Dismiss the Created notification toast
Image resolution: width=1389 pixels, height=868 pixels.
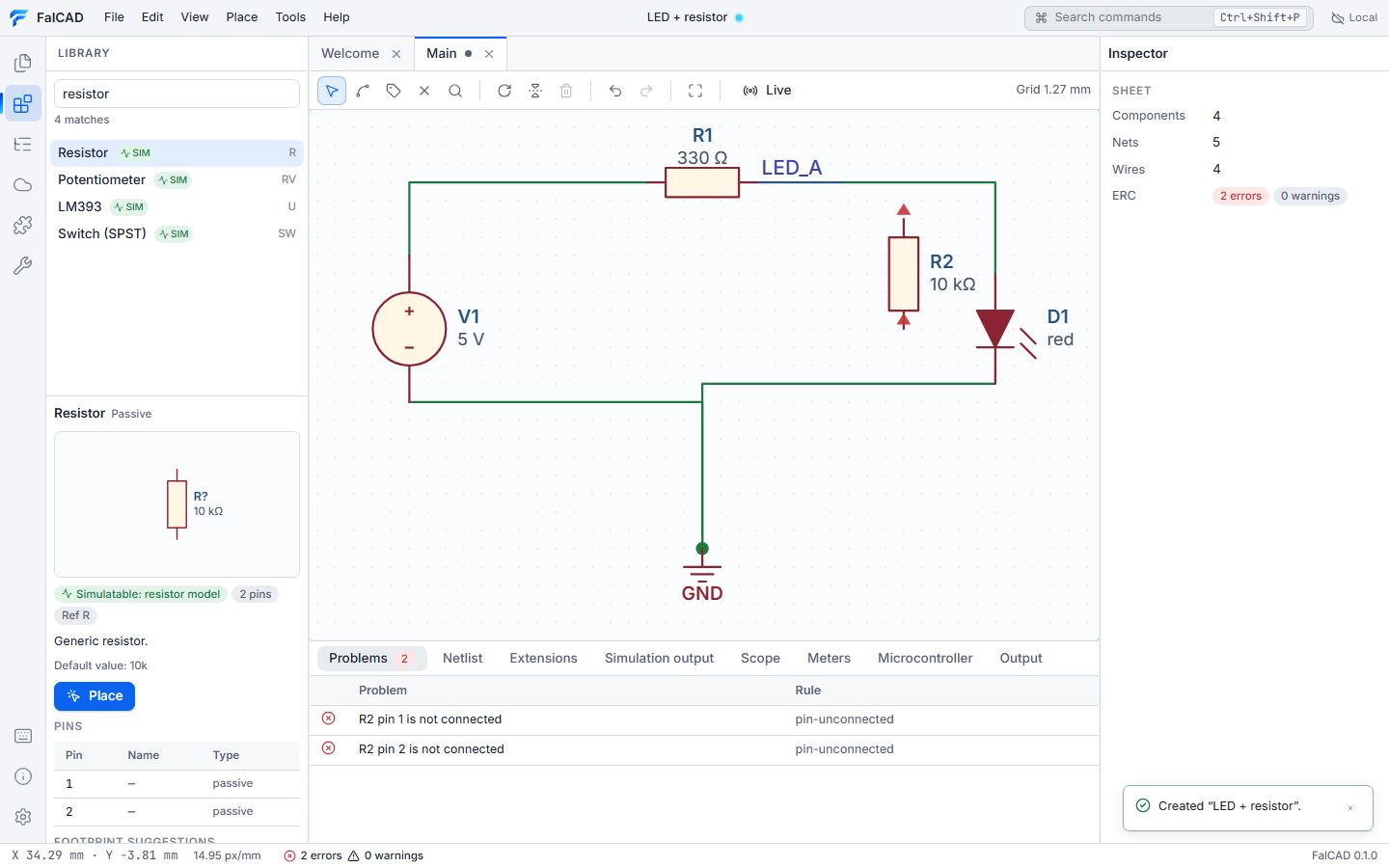pyautogui.click(x=1350, y=808)
